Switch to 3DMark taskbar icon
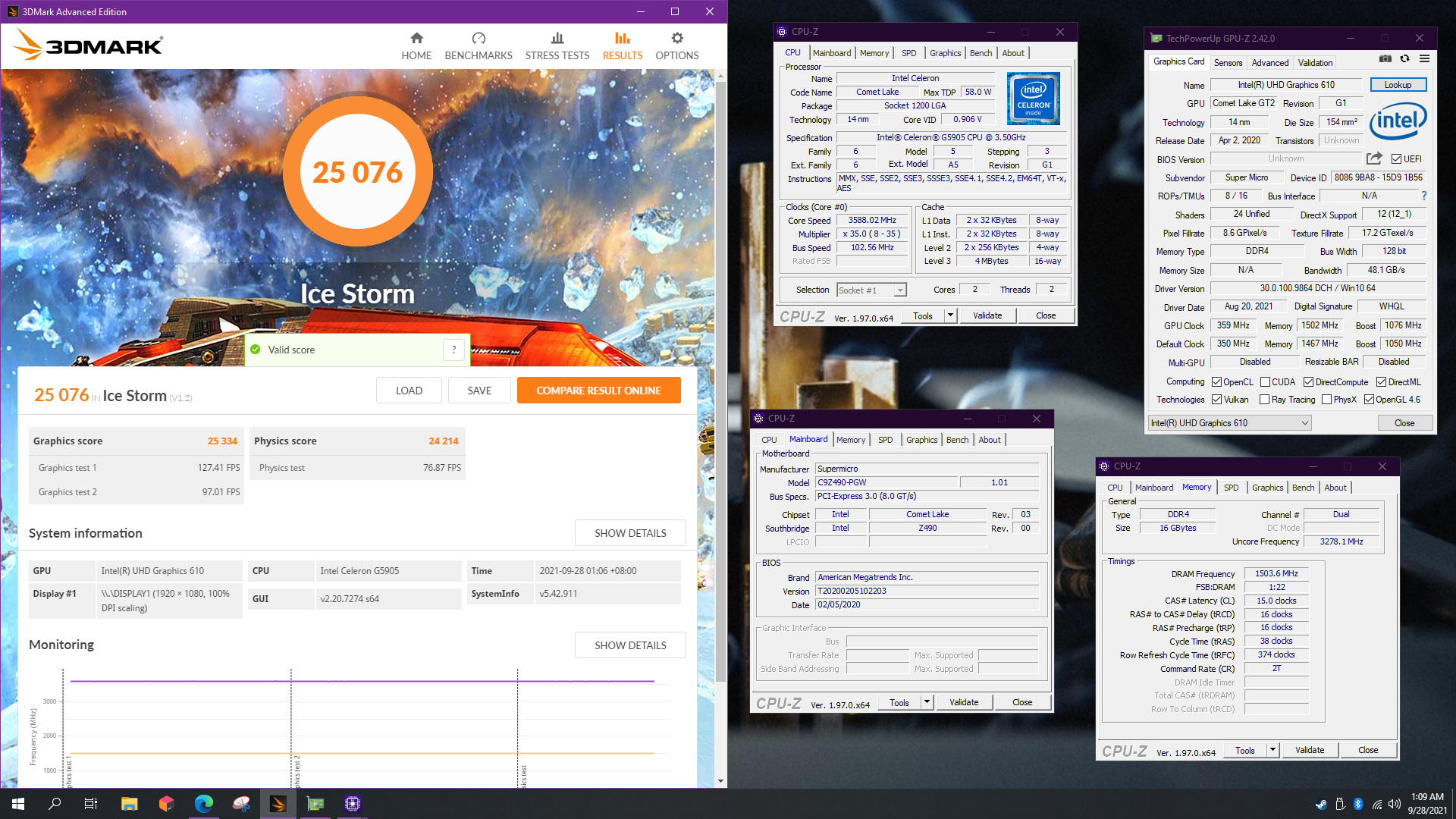This screenshot has width=1456, height=819. pos(278,804)
